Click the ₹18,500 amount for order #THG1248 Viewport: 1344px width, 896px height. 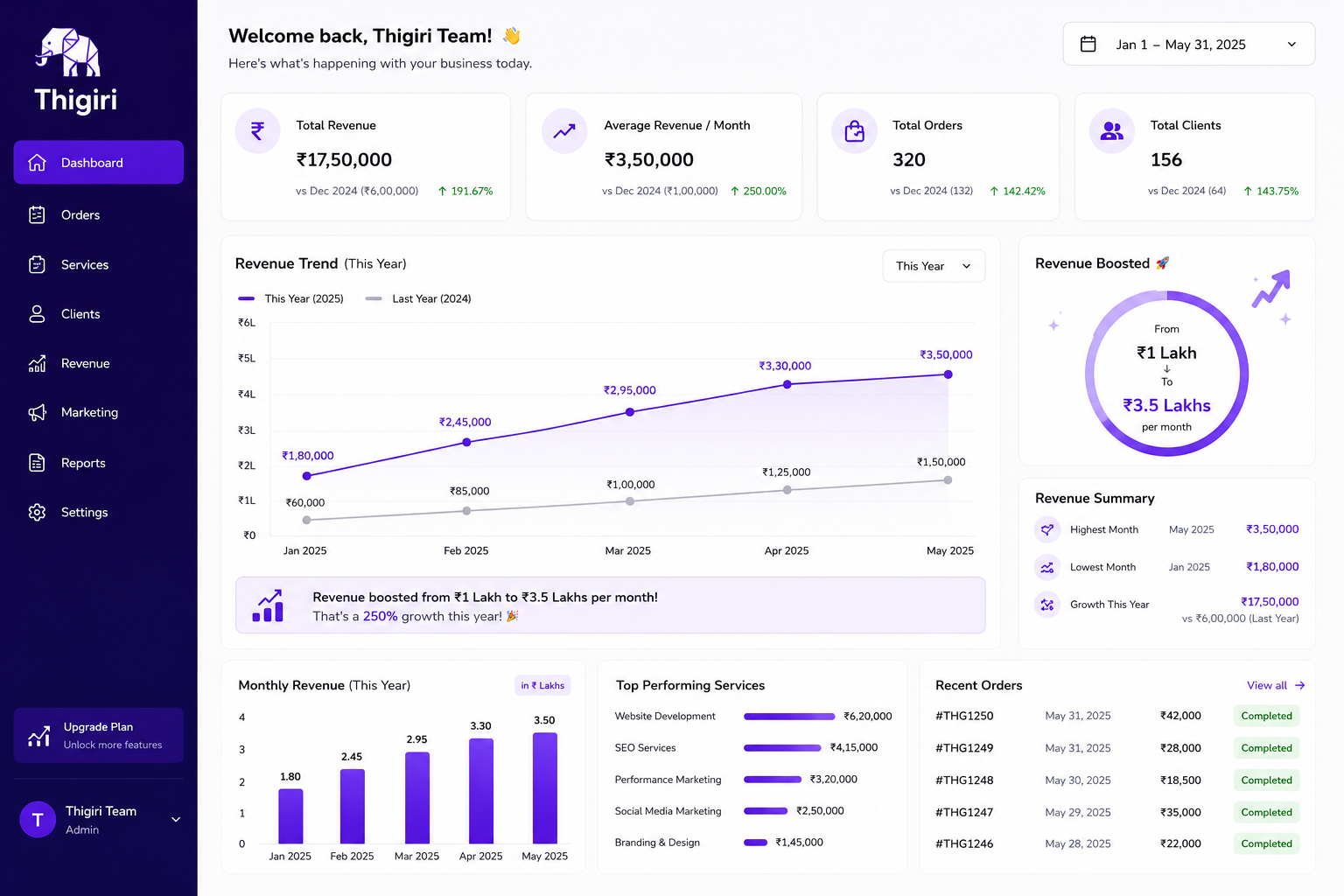(x=1180, y=780)
